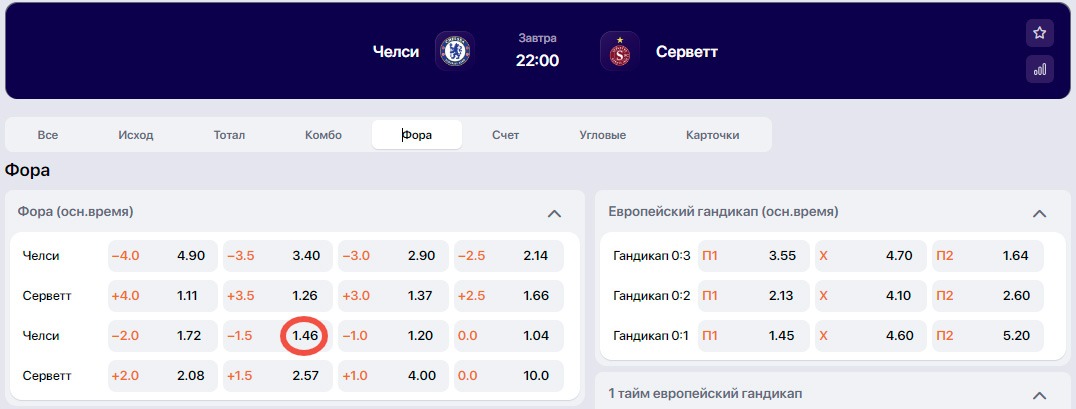Screen dimensions: 1076x409
Task: Choose Chelsea −4.0 odds 4.90
Action: coord(163,256)
